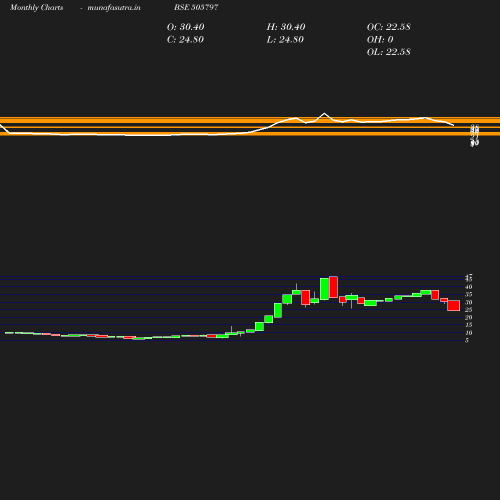Click the 'BSE 505797' symbol text

coord(196,7)
